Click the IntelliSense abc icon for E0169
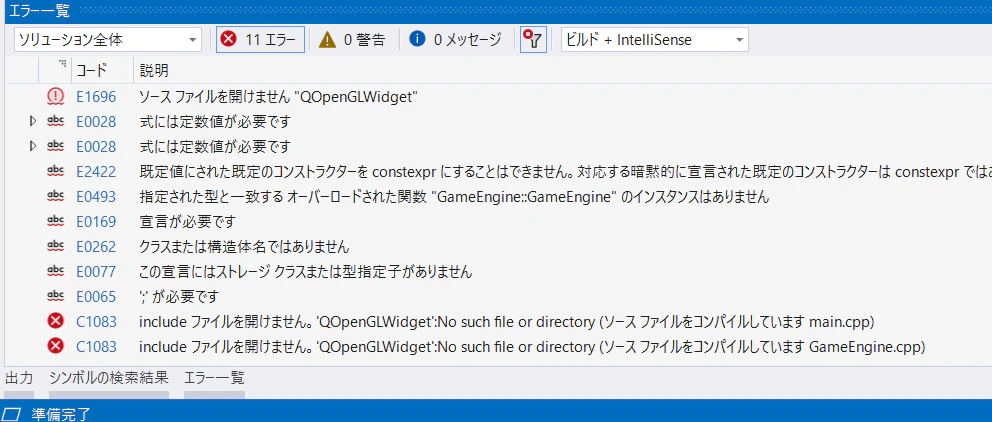 (56, 222)
